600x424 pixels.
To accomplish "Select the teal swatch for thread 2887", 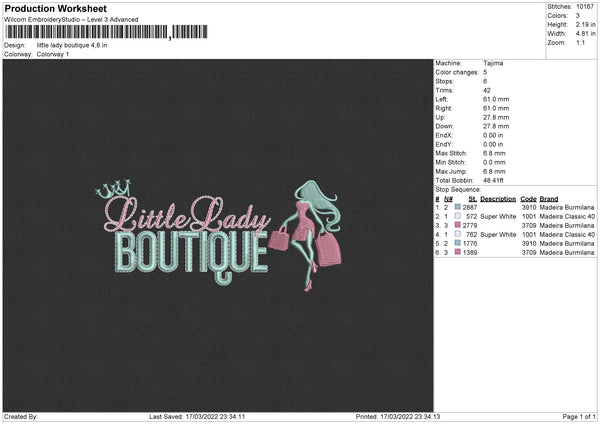I will point(458,206).
